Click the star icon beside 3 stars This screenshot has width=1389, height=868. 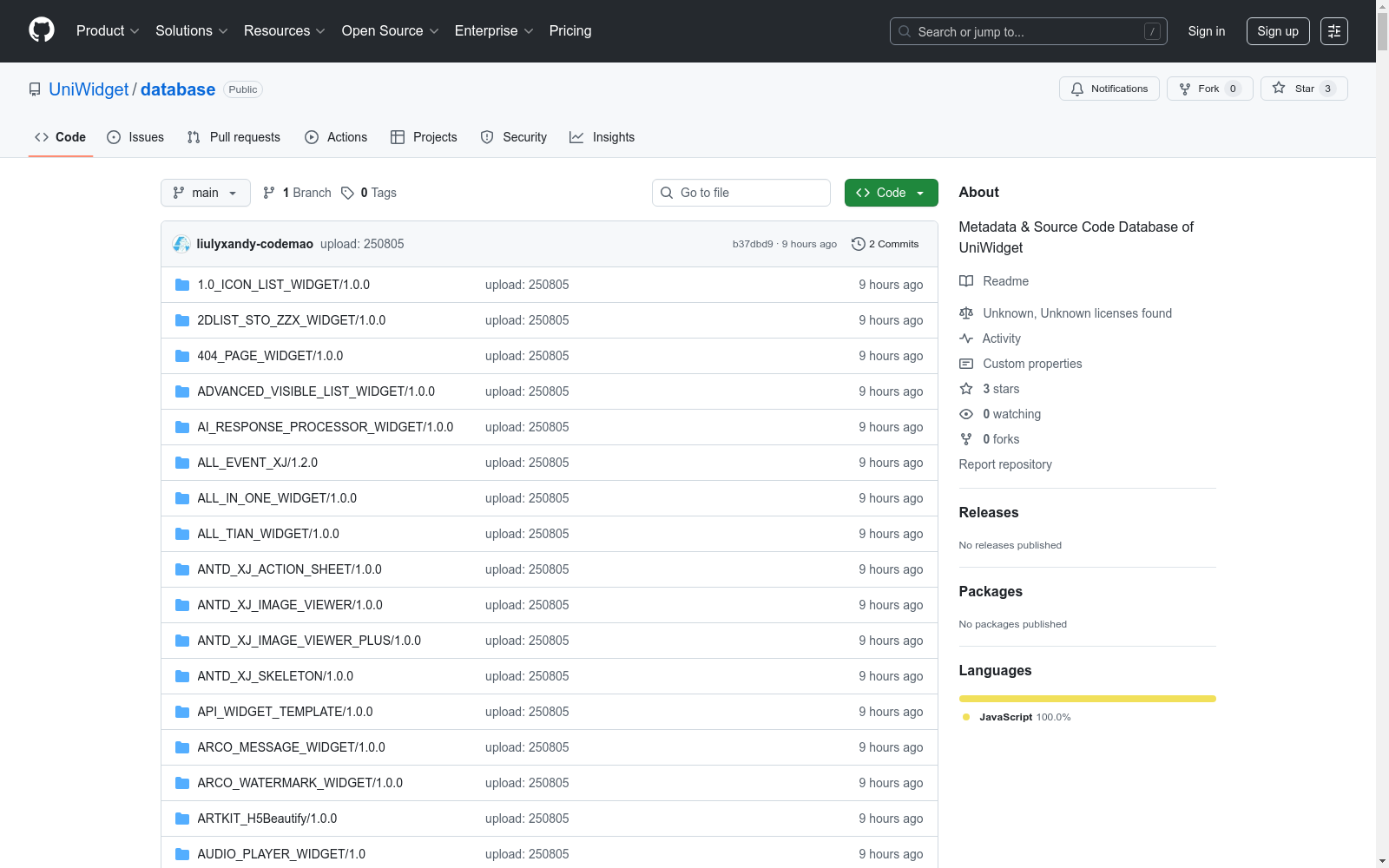point(966,389)
